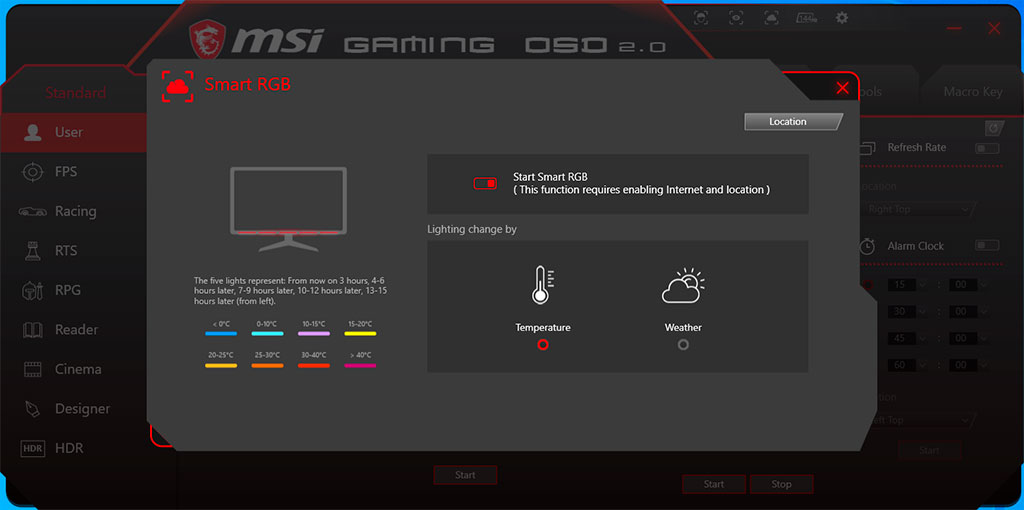Screen dimensions: 1024x510
Task: Open the Smart RGB cloud toolbar icon
Action: [771, 18]
